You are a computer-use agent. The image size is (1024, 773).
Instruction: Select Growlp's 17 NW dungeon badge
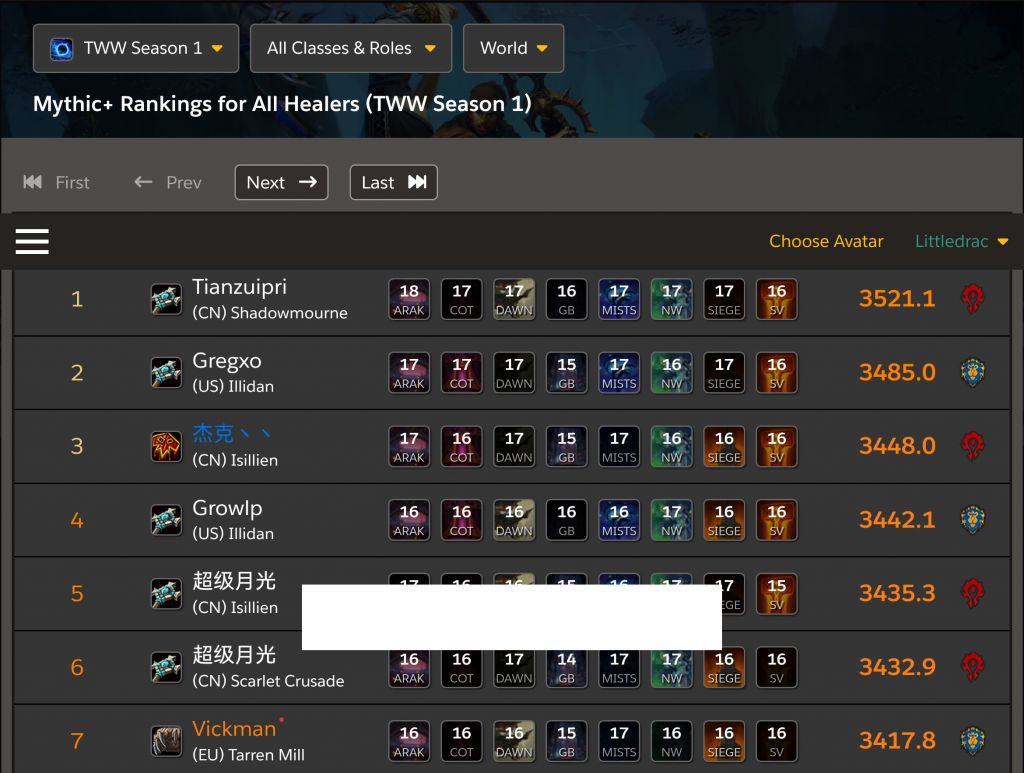click(x=671, y=520)
